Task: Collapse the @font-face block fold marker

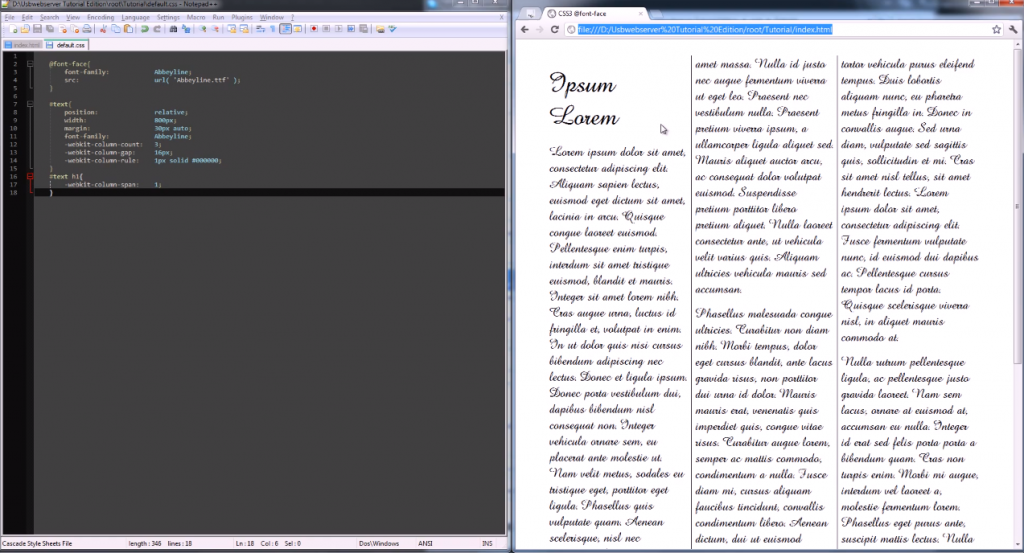Action: coord(31,64)
